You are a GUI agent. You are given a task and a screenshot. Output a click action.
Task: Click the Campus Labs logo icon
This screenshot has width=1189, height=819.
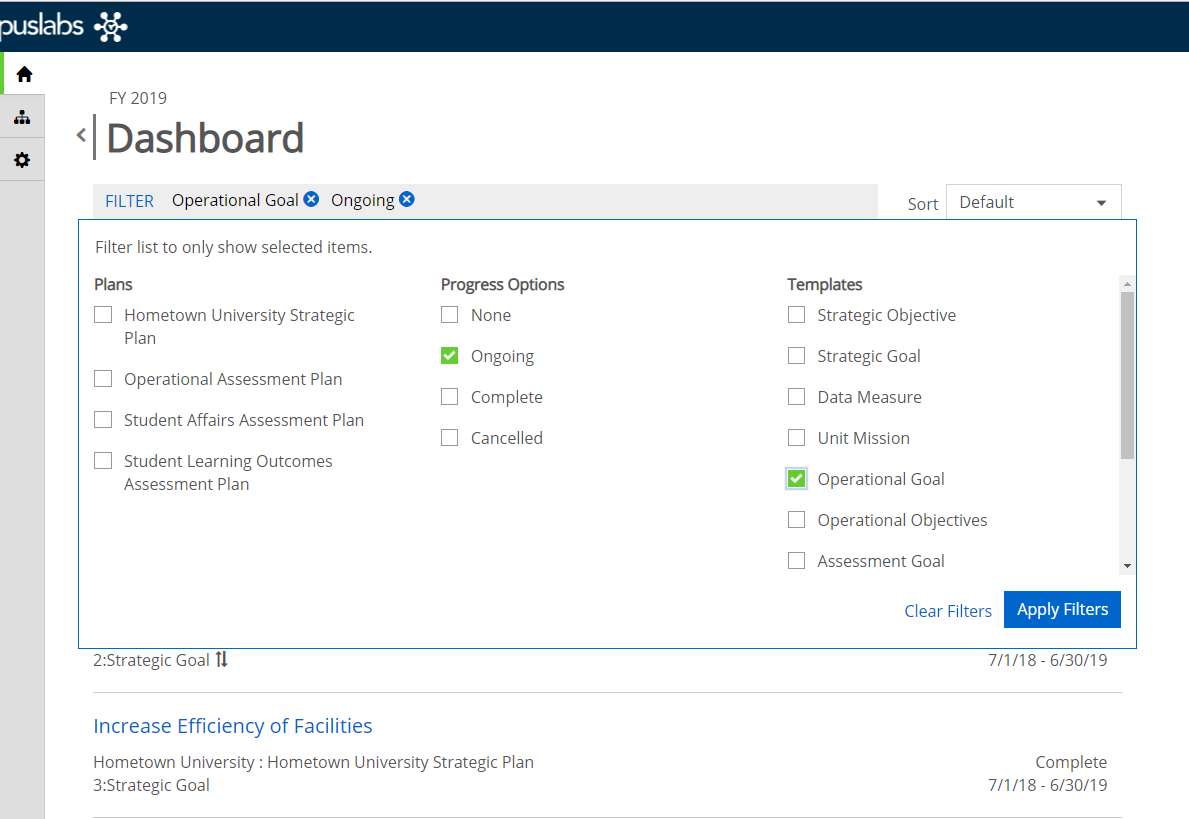click(111, 27)
